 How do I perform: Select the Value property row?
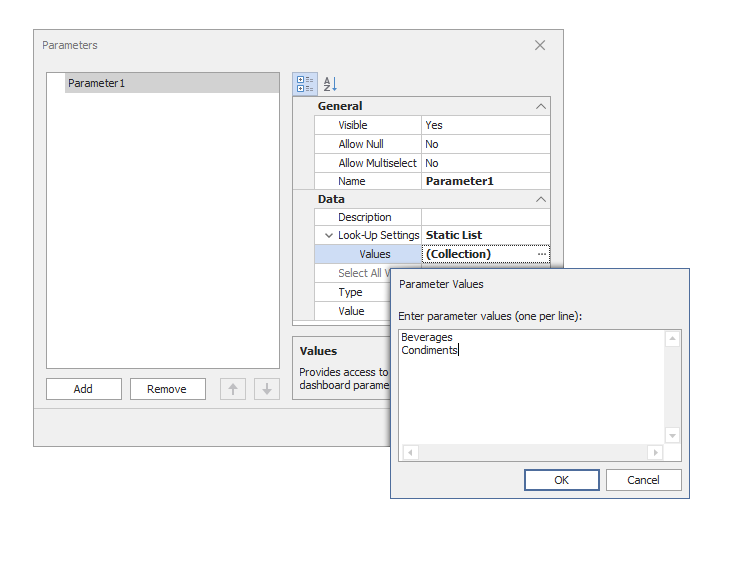click(353, 311)
